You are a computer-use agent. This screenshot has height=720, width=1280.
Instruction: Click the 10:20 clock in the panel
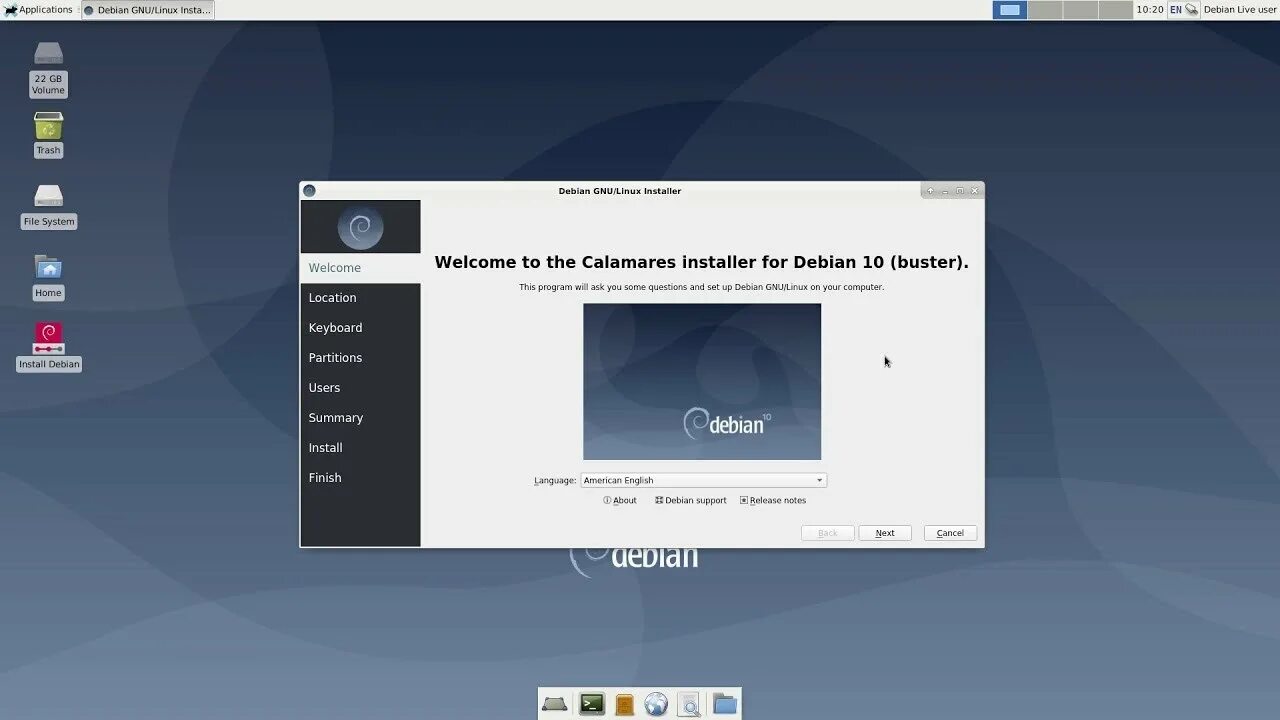pyautogui.click(x=1150, y=9)
